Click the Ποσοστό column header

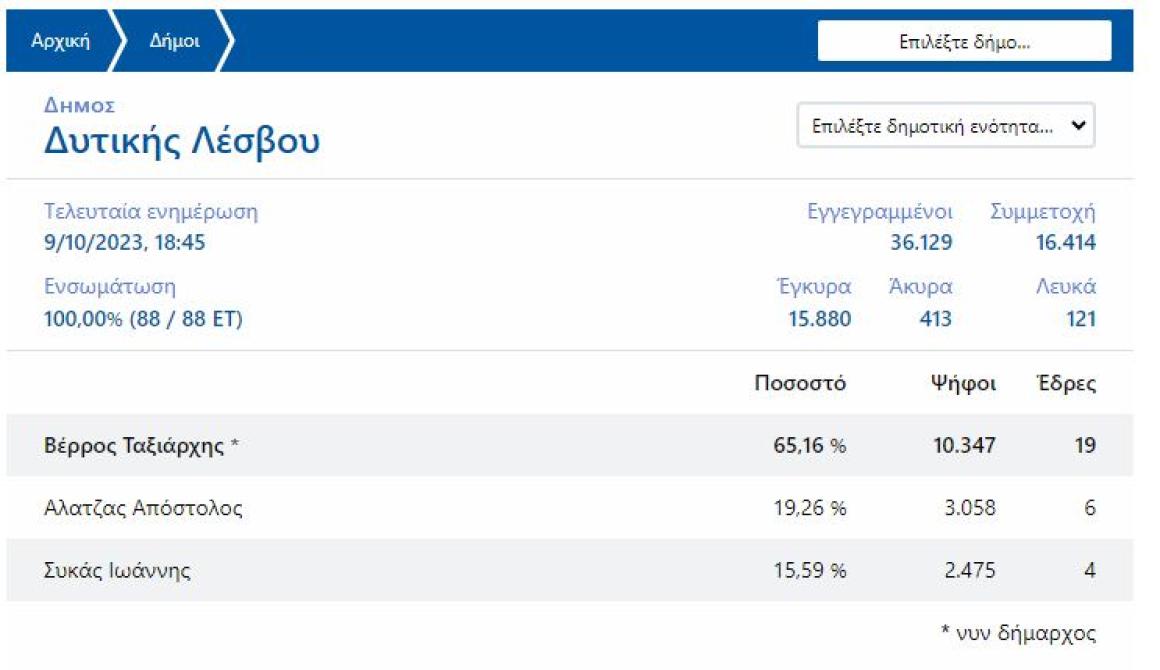coord(800,384)
